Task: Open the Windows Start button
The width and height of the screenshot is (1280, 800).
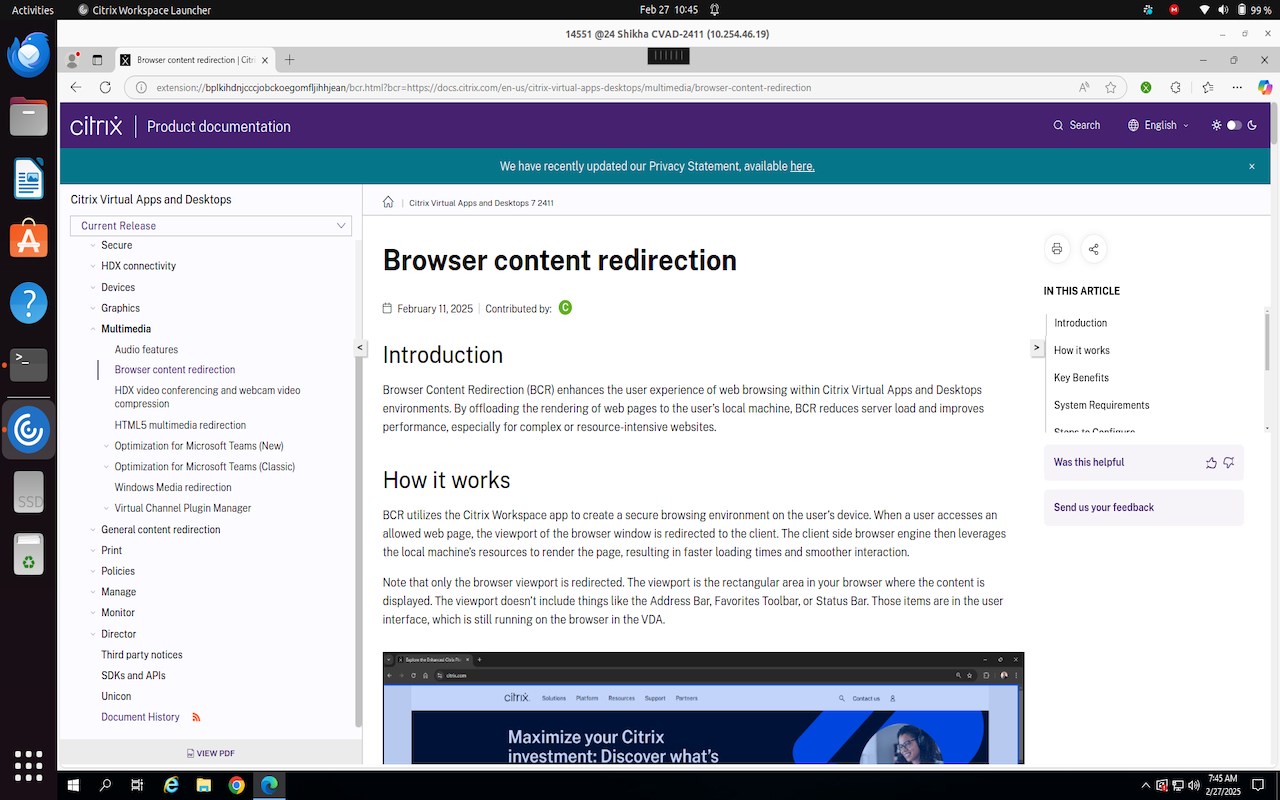Action: [x=73, y=785]
